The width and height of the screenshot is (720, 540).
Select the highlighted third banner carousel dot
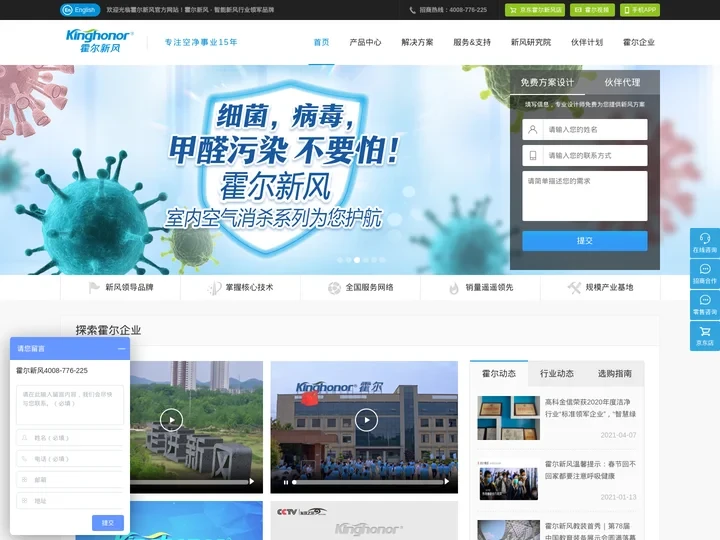pyautogui.click(x=357, y=260)
